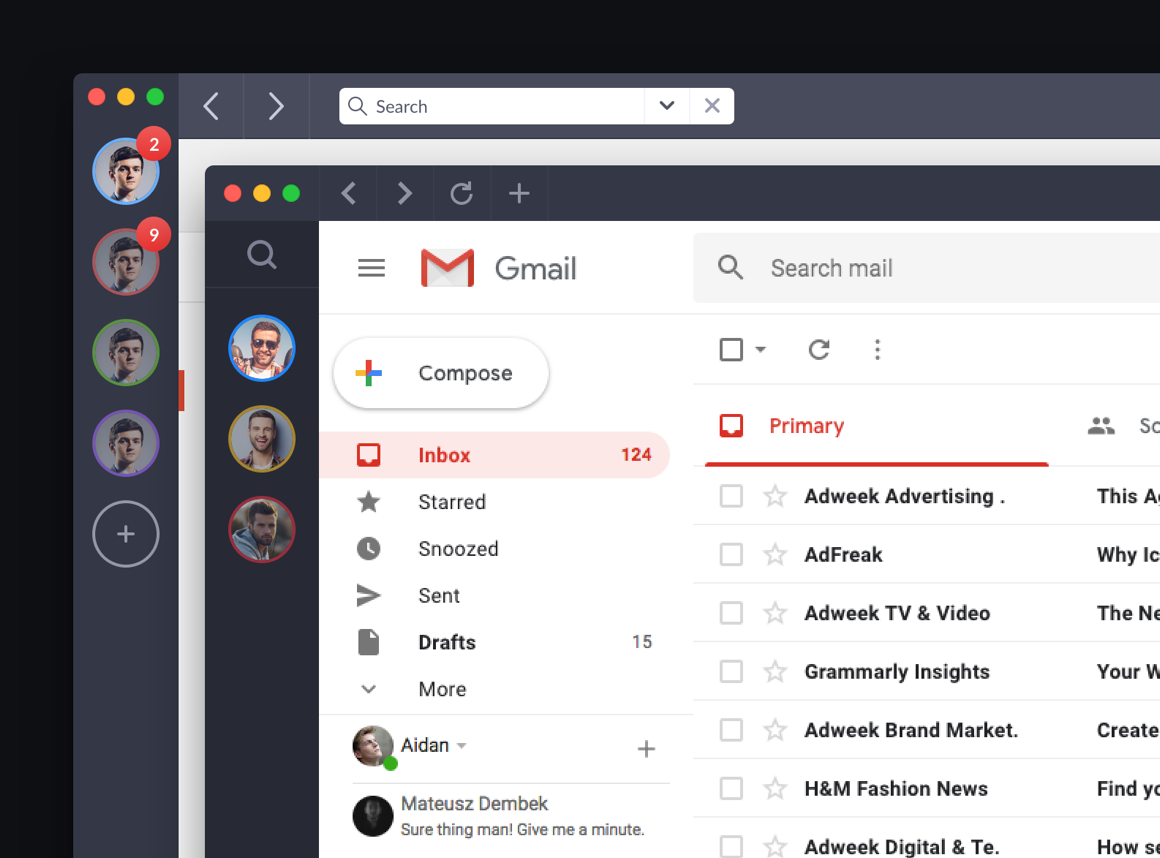The width and height of the screenshot is (1160, 858).
Task: Click the Search mail magnifier icon
Action: click(730, 267)
